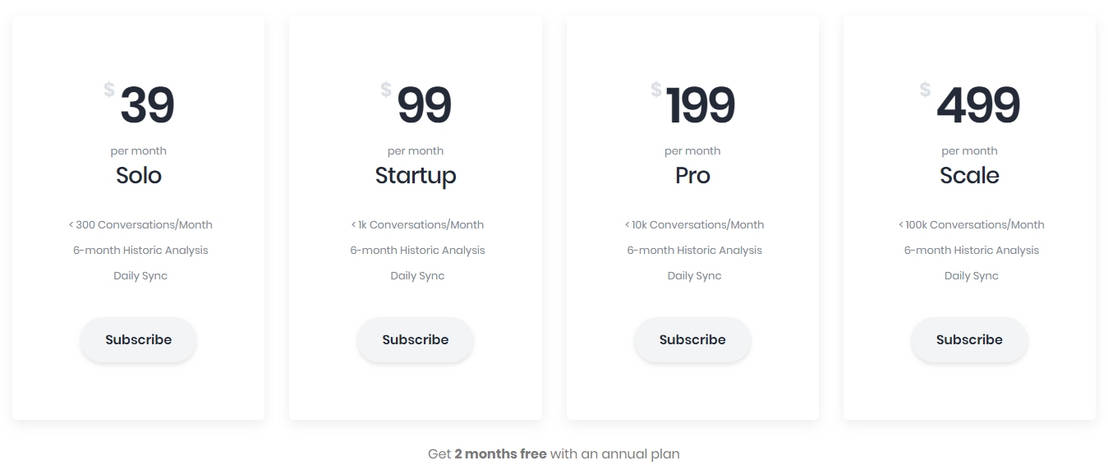1108x475 pixels.
Task: Click the $39 price of Solo
Action: click(x=146, y=106)
